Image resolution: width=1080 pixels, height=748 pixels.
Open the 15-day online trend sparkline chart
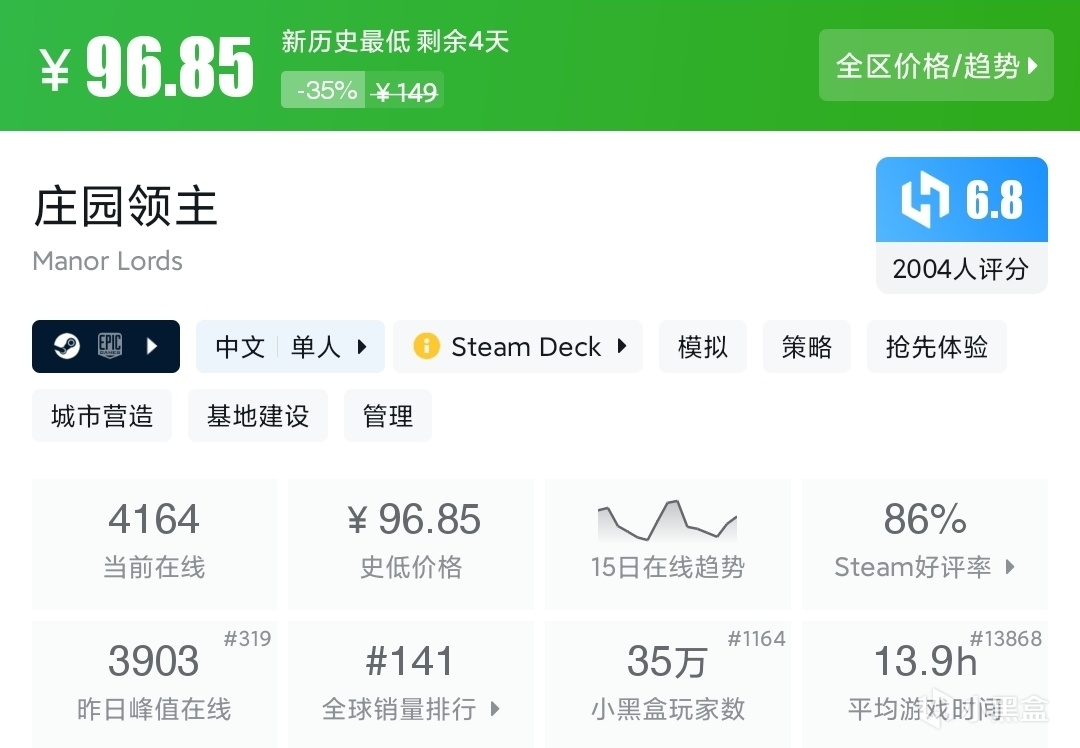click(x=667, y=522)
